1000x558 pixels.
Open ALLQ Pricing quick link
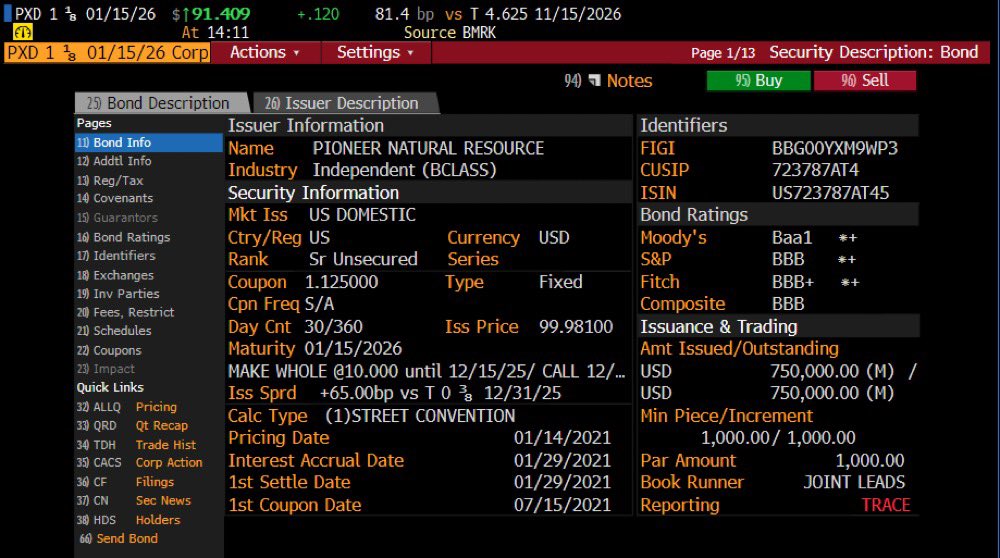pyautogui.click(x=126, y=407)
